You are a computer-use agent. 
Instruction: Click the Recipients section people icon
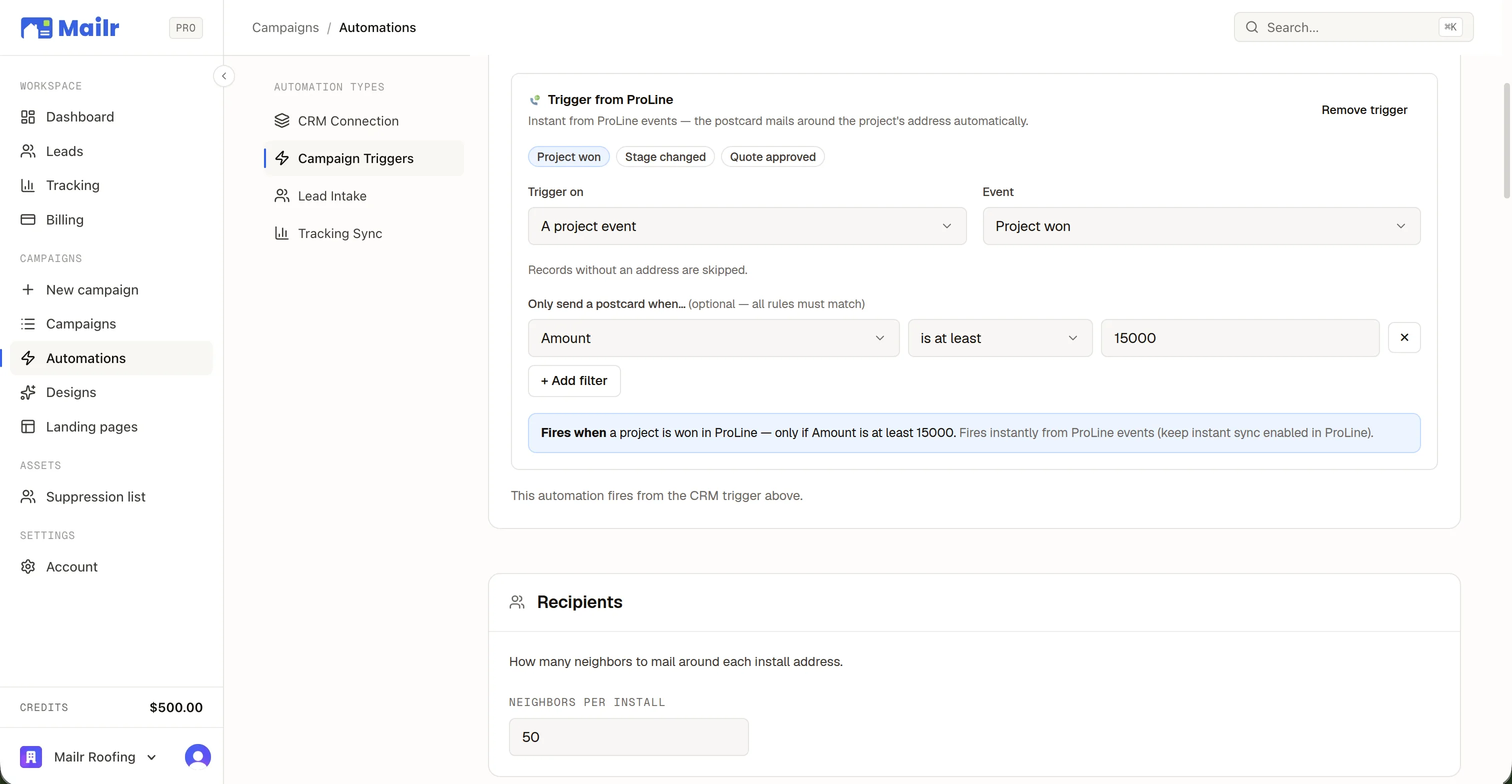pyautogui.click(x=517, y=602)
